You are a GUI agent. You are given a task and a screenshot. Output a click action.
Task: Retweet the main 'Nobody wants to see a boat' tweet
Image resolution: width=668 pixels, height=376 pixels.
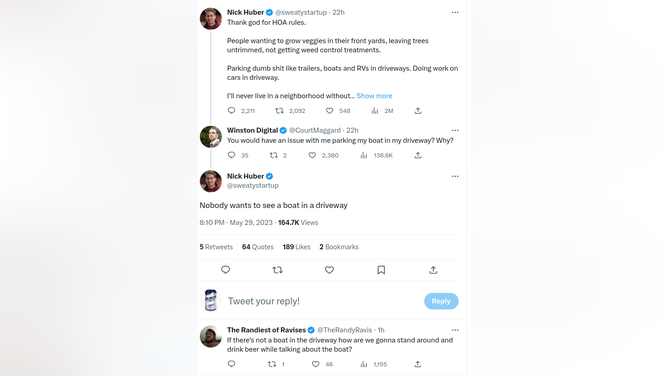point(277,270)
